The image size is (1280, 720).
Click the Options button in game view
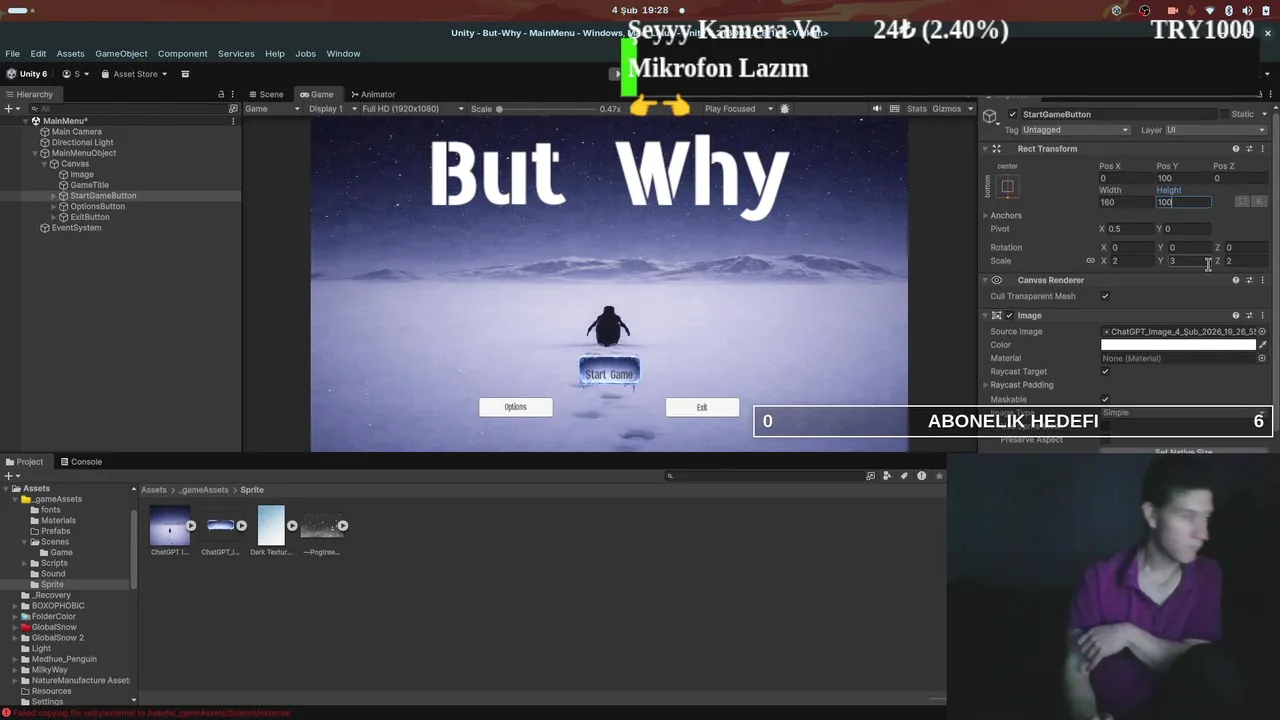[515, 407]
